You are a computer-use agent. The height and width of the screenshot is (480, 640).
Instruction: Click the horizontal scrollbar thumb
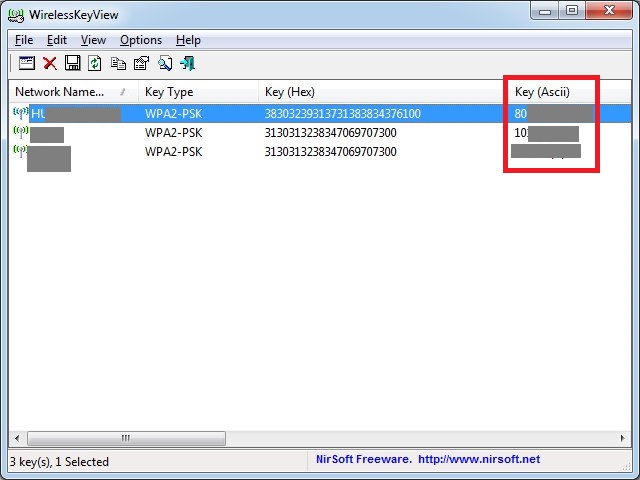[x=126, y=438]
